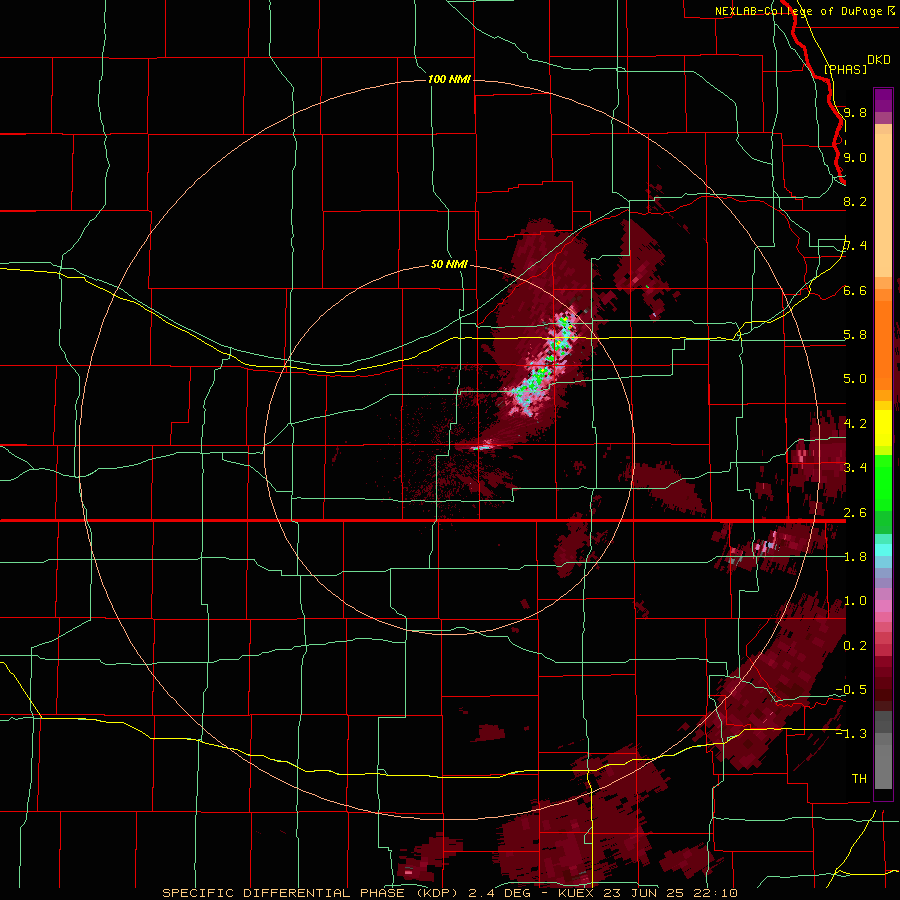Click the KUEX station identifier
This screenshot has height=900, width=900.
[576, 893]
